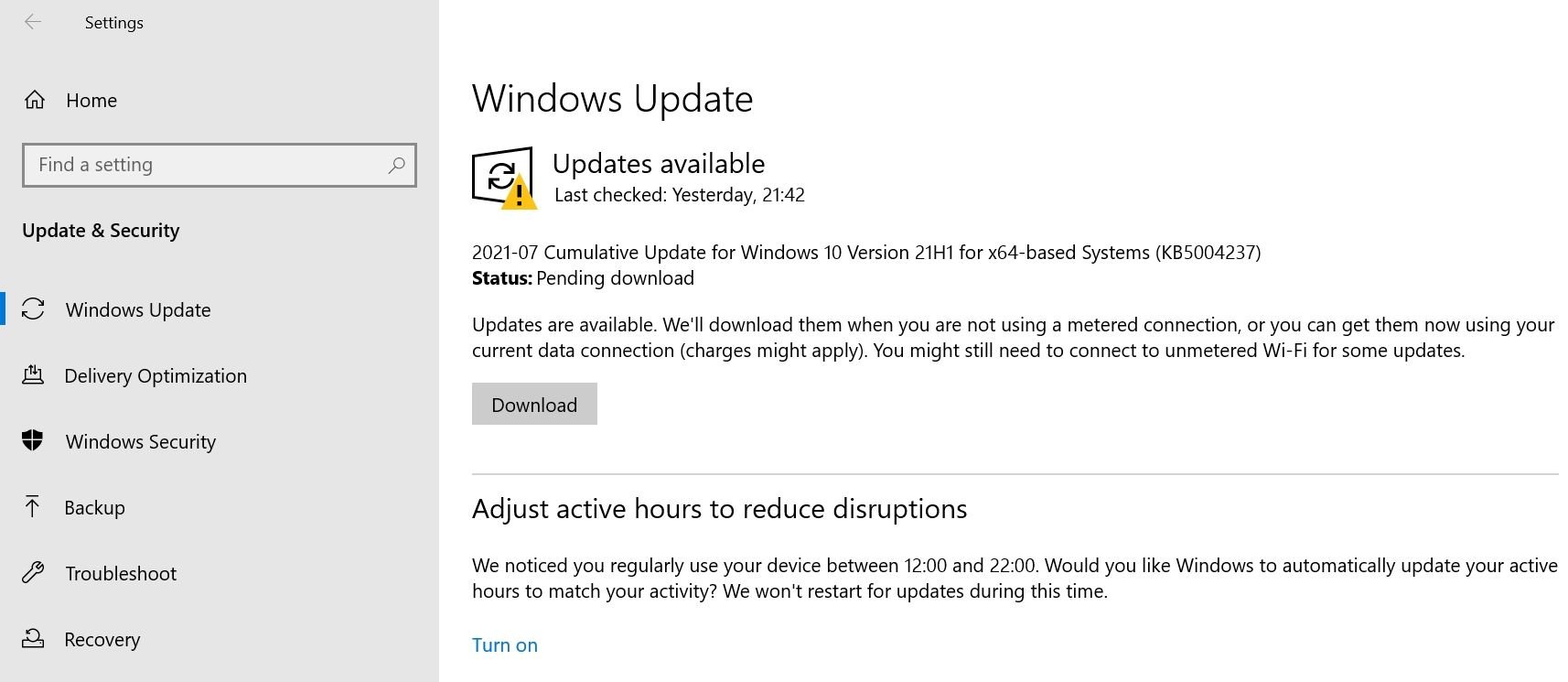
Task: Click the Home house icon
Action: pyautogui.click(x=35, y=100)
